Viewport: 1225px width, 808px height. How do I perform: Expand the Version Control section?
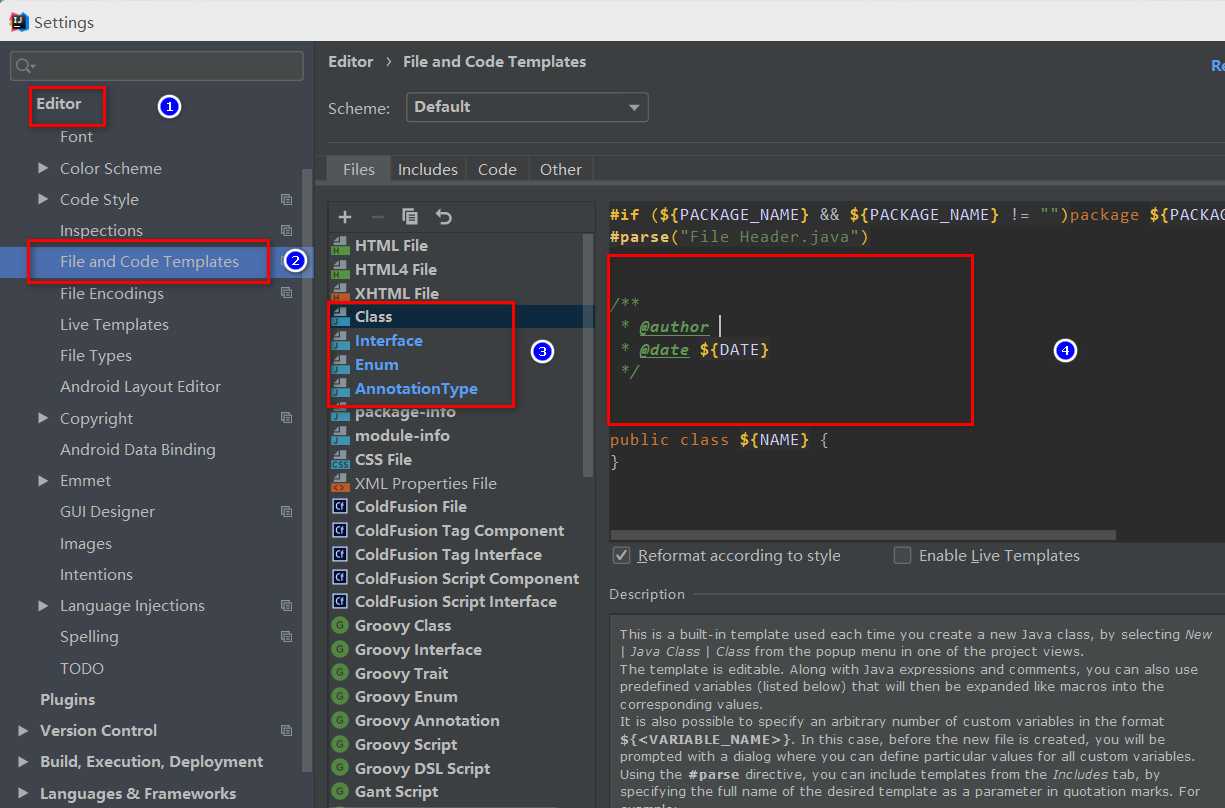point(23,730)
